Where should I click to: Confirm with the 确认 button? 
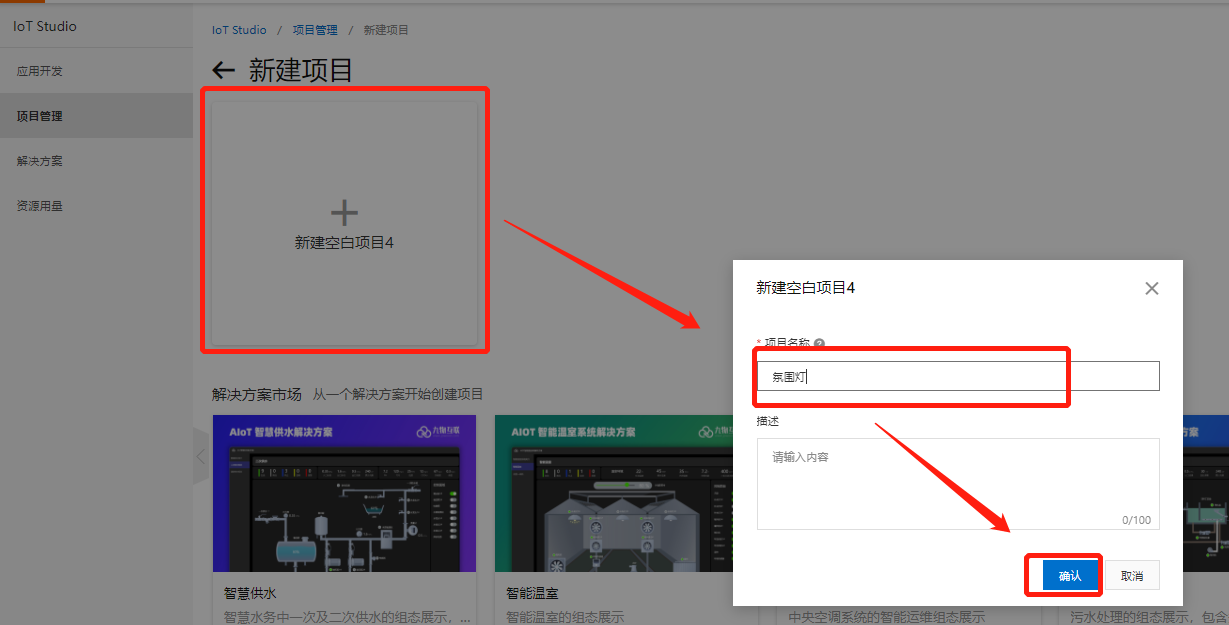coord(1070,575)
